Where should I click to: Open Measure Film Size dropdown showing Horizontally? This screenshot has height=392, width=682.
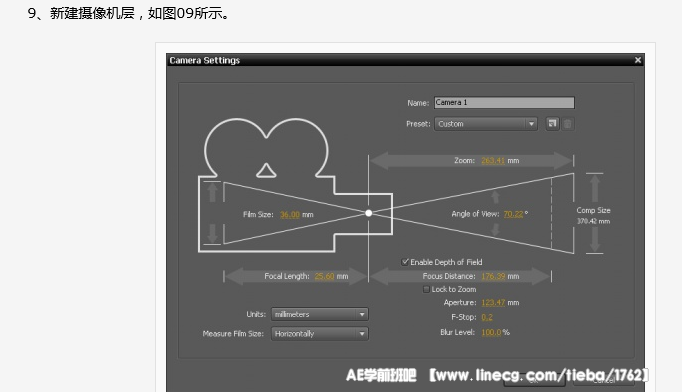point(320,334)
